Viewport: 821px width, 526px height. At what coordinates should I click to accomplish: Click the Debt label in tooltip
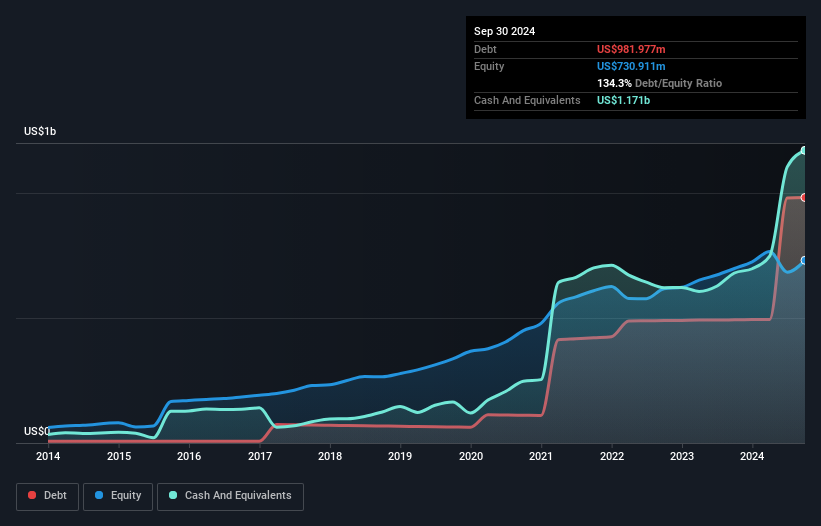(x=485, y=49)
